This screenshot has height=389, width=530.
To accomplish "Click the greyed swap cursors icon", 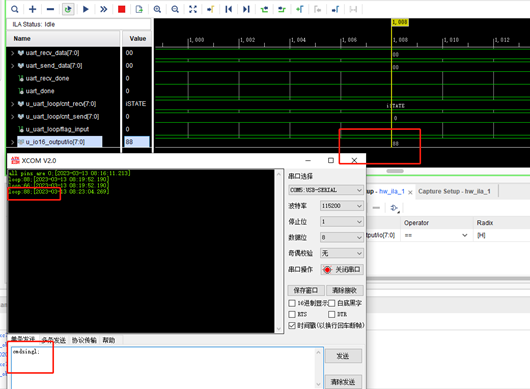I will click(353, 9).
